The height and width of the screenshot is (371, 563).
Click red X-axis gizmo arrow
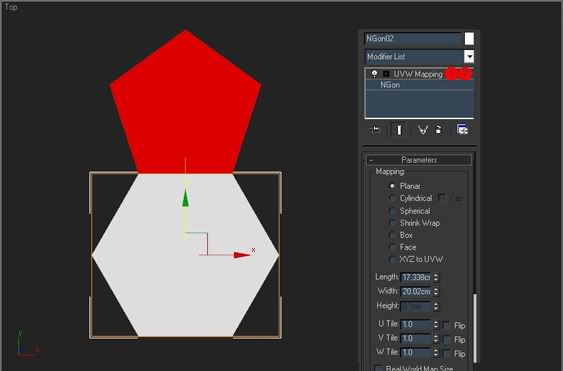pos(242,255)
